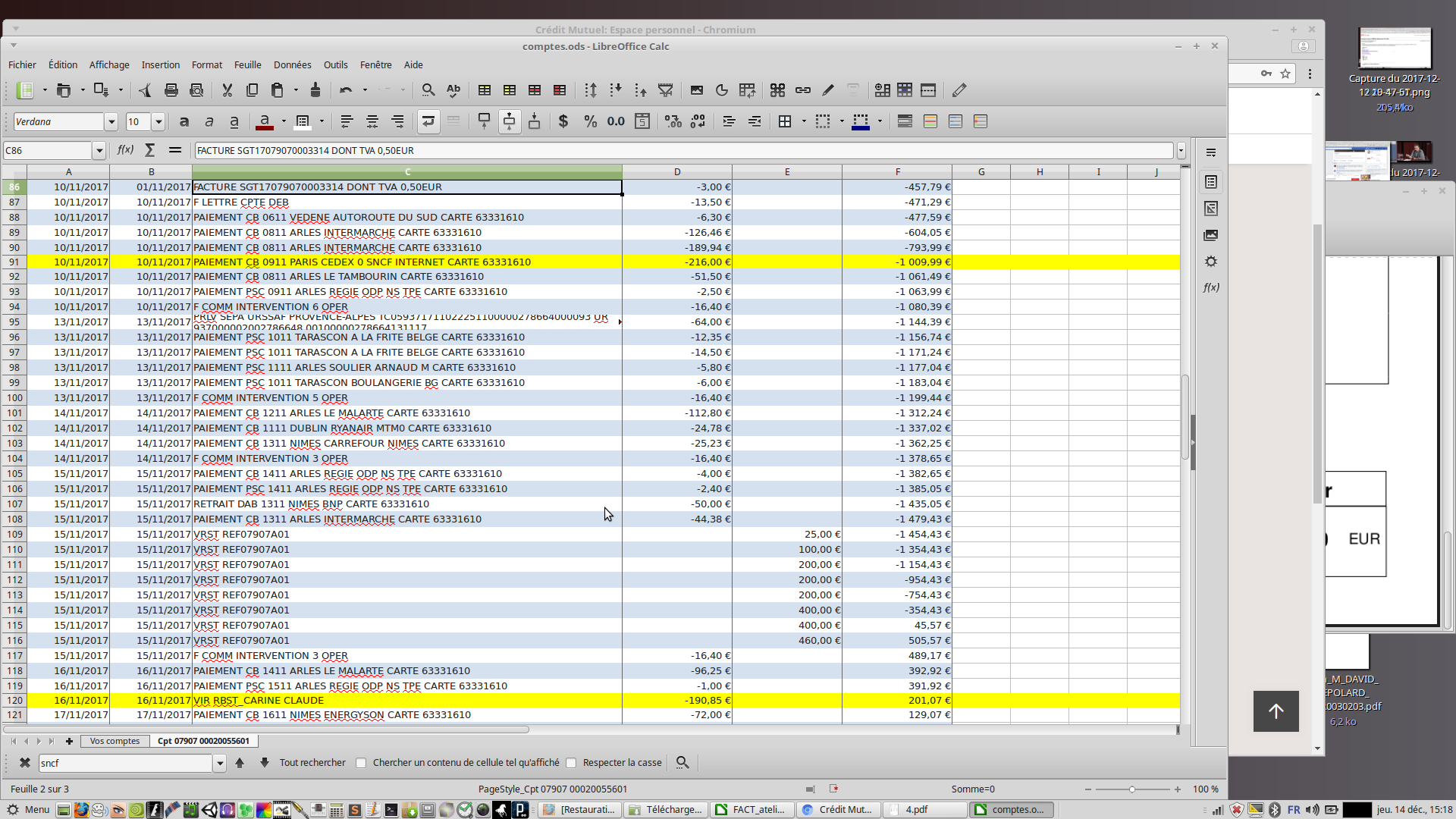This screenshot has width=1456, height=819.
Task: Format as currency dollar icon
Action: pos(563,121)
